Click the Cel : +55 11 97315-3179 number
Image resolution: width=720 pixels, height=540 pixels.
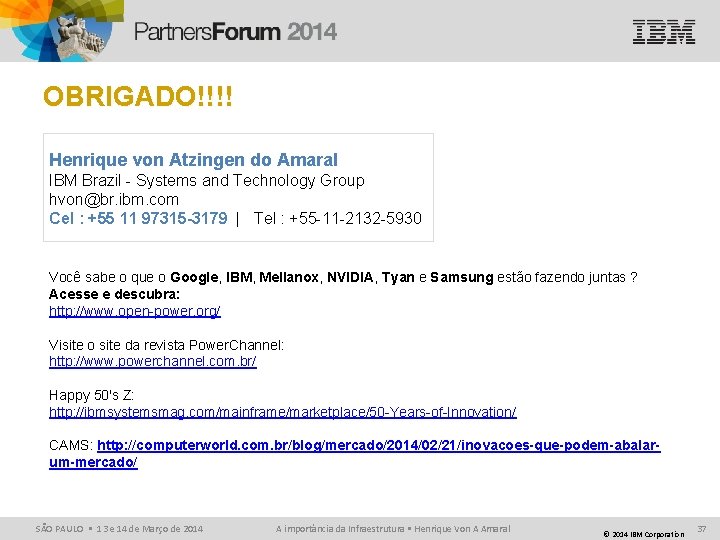[138, 218]
